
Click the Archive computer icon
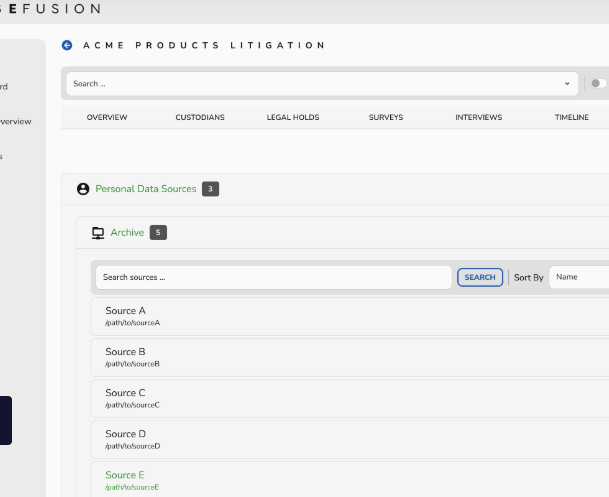98,233
